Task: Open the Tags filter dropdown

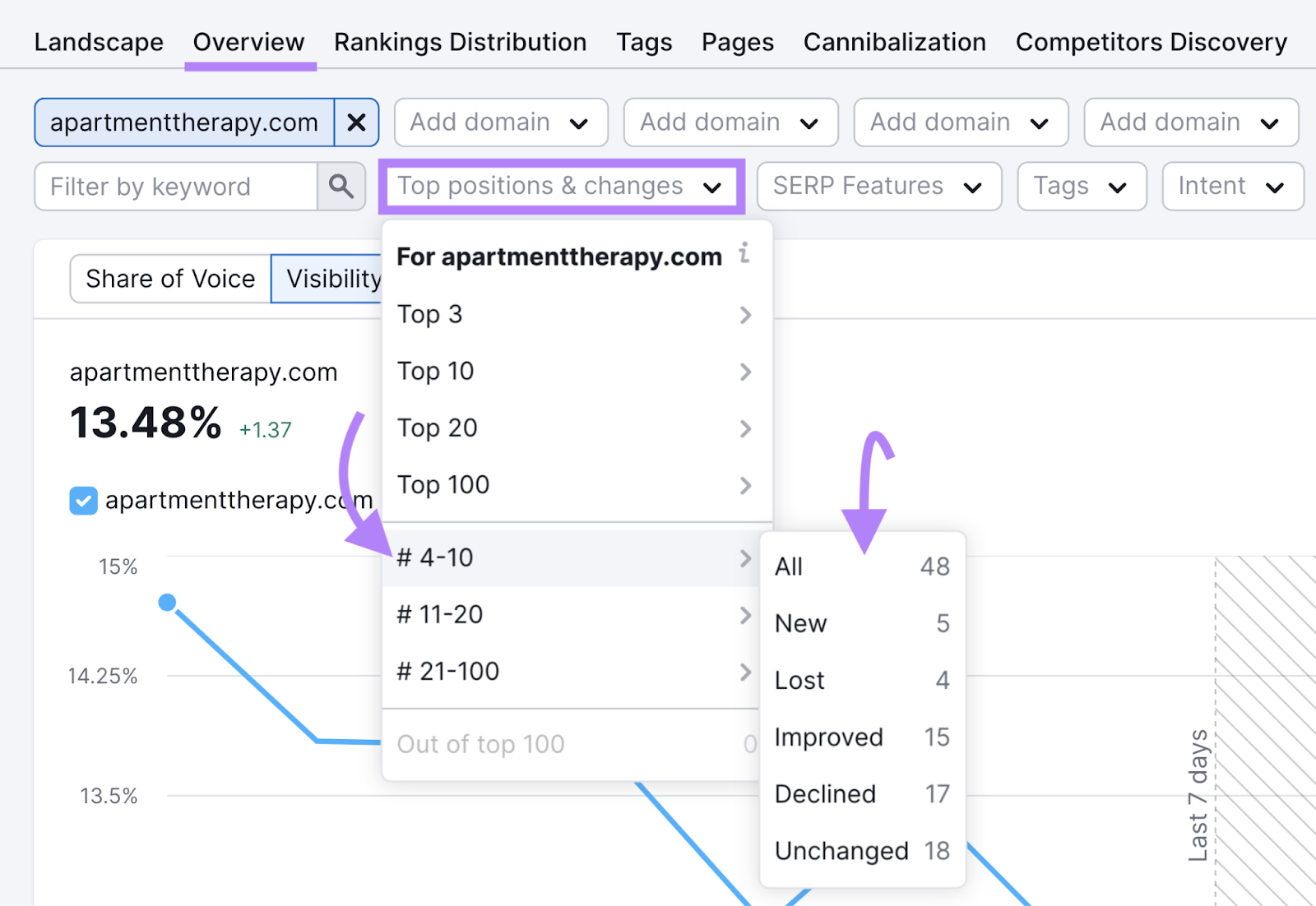Action: pyautogui.click(x=1082, y=187)
